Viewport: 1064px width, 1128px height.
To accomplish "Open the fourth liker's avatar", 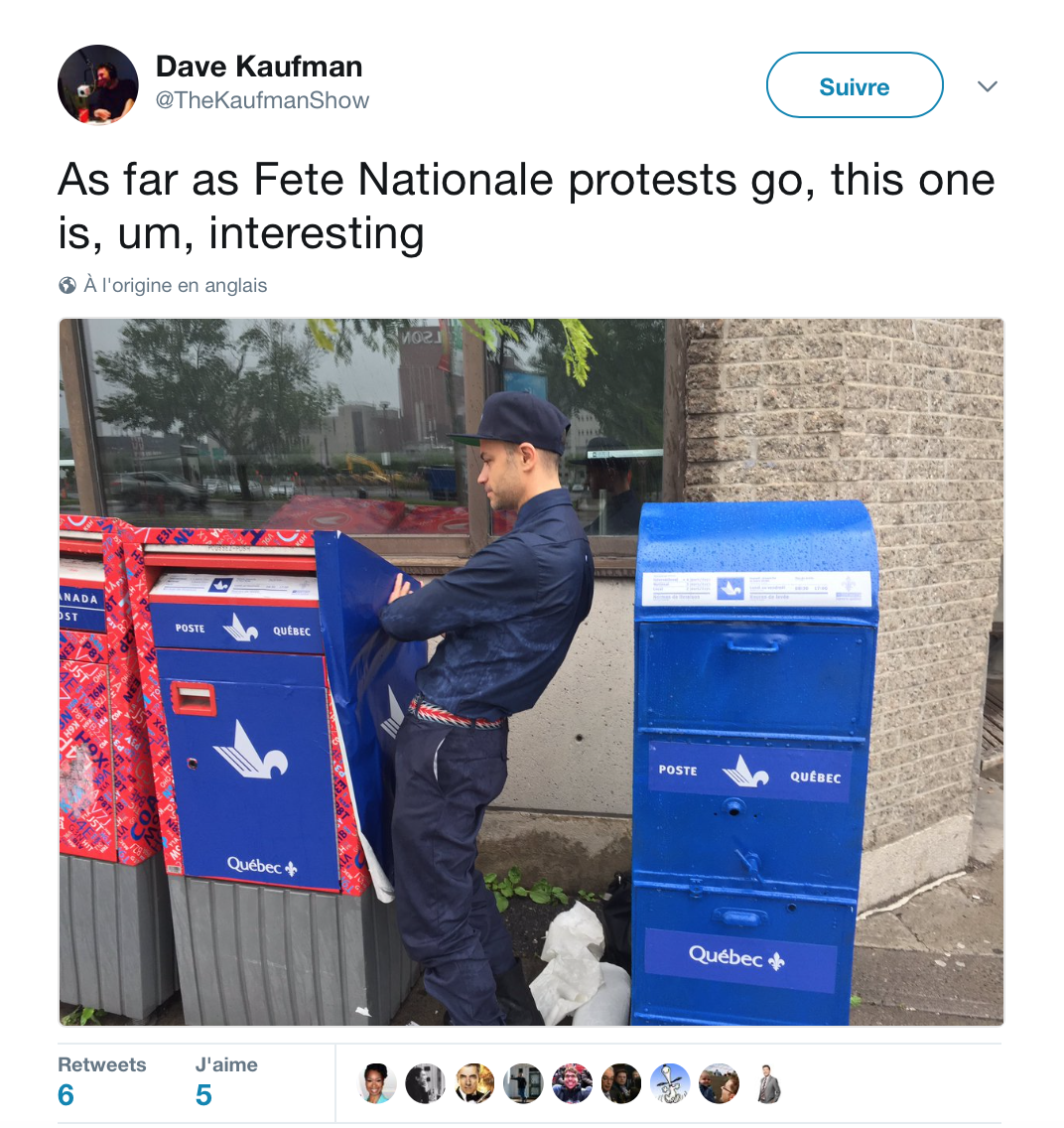I will 523,1083.
